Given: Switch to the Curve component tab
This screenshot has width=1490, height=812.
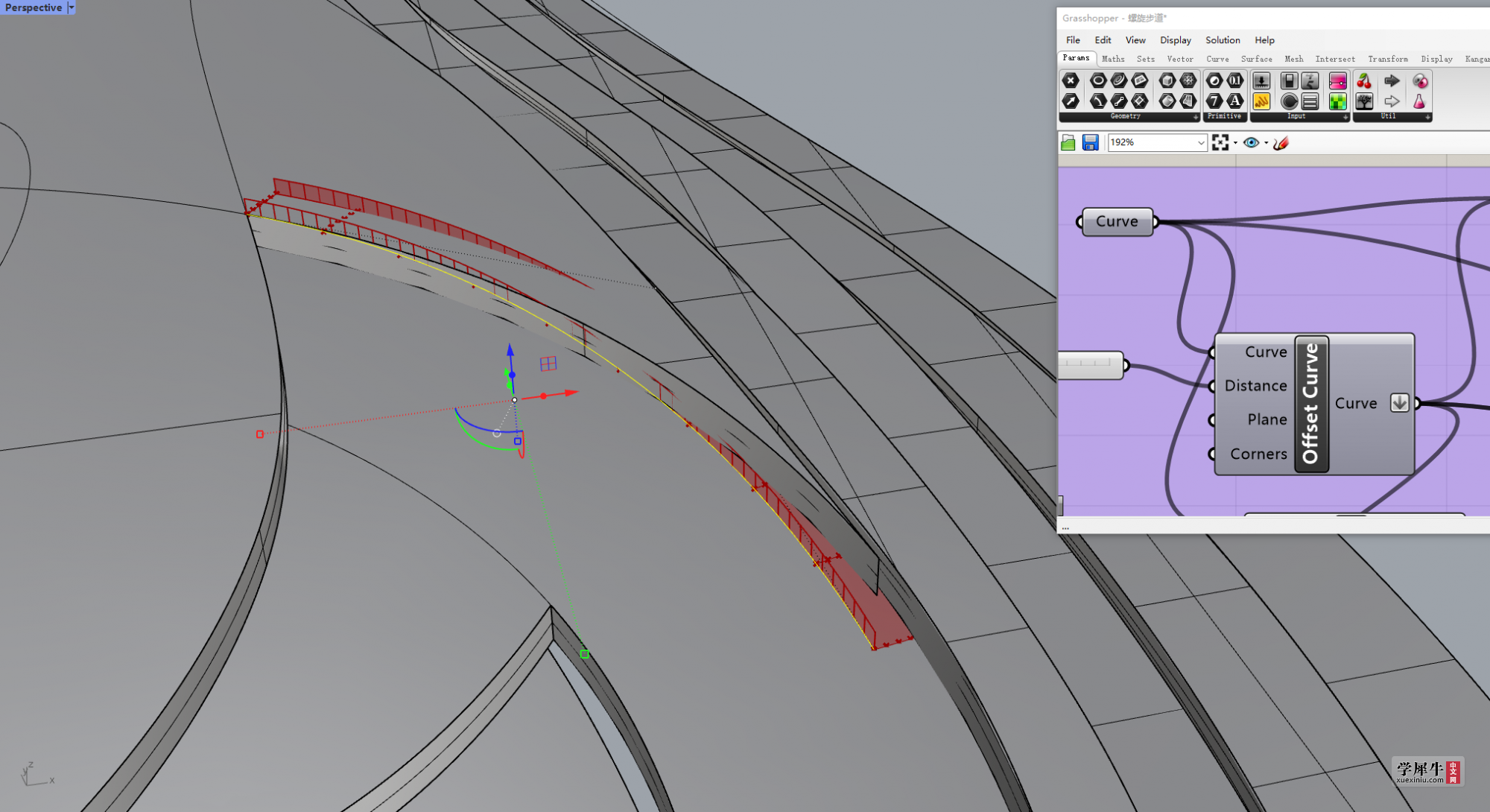Looking at the screenshot, I should click(x=1218, y=59).
